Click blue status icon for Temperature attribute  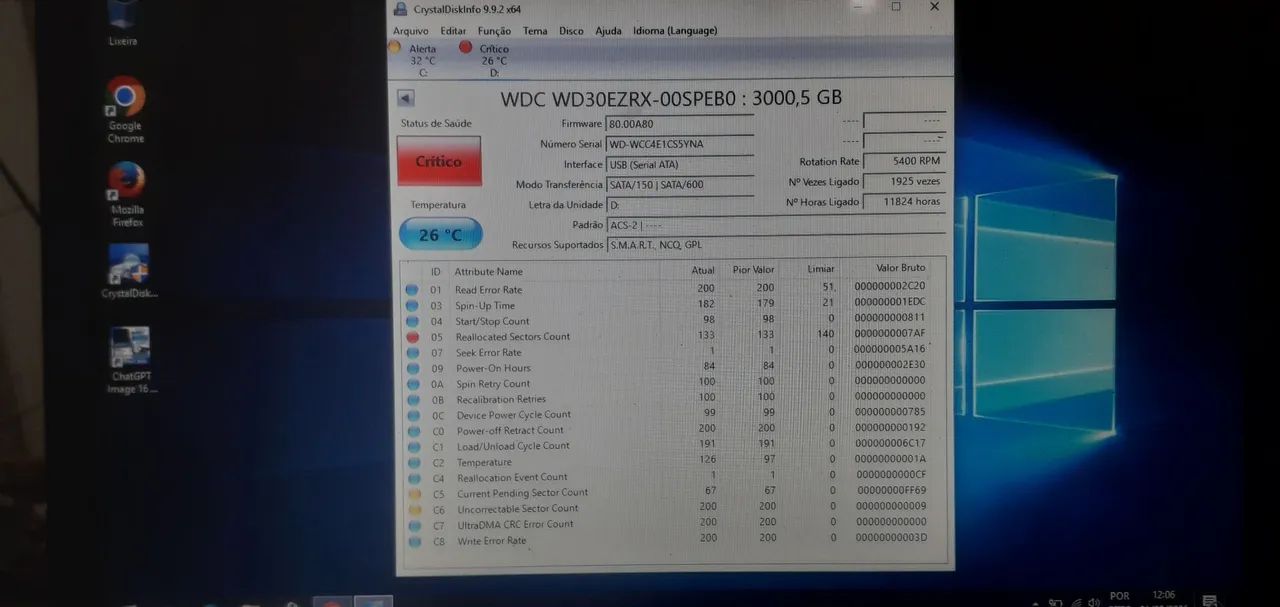coord(412,462)
